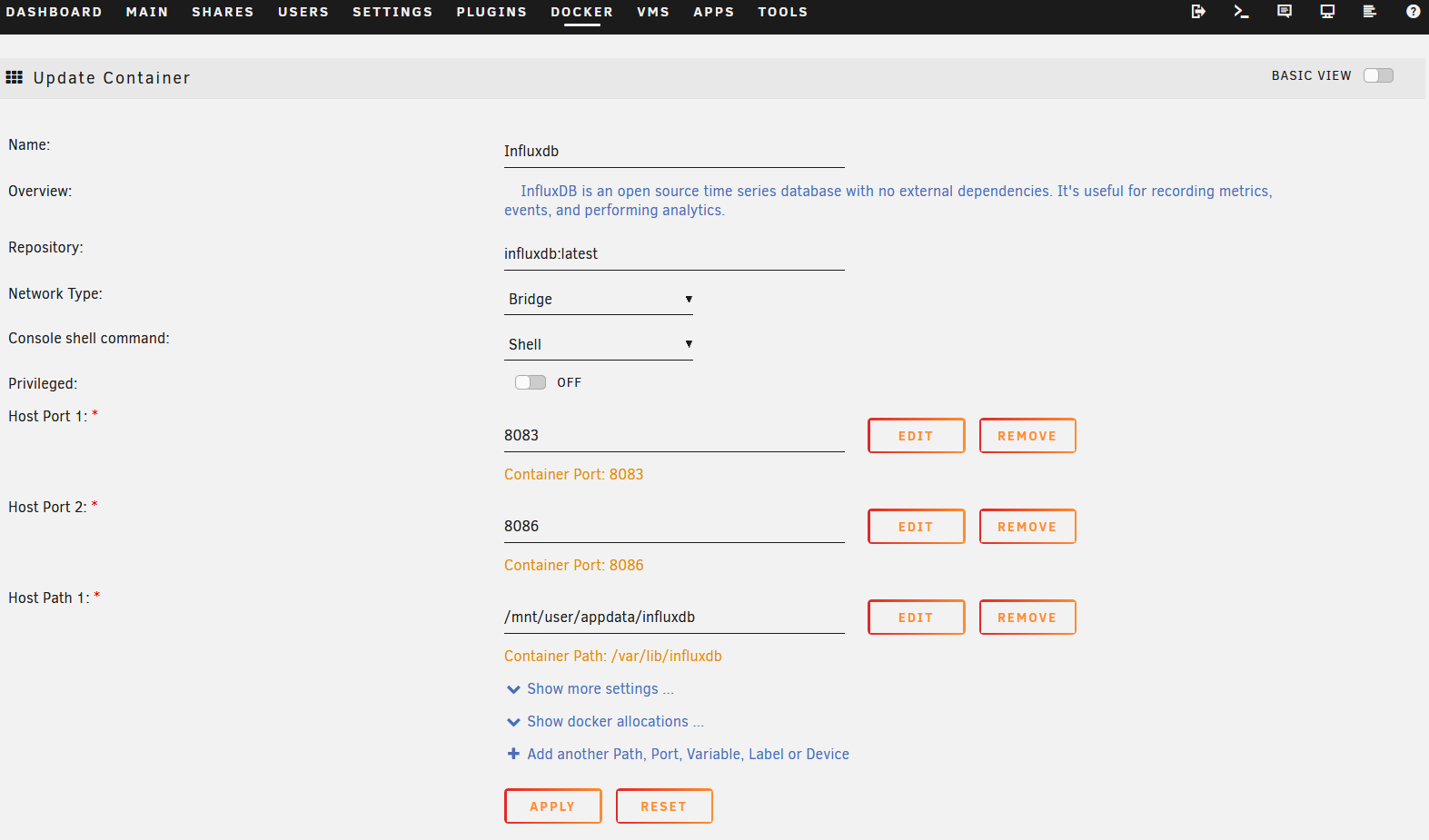
Task: Click Remove for Host Path 1
Action: (1027, 618)
